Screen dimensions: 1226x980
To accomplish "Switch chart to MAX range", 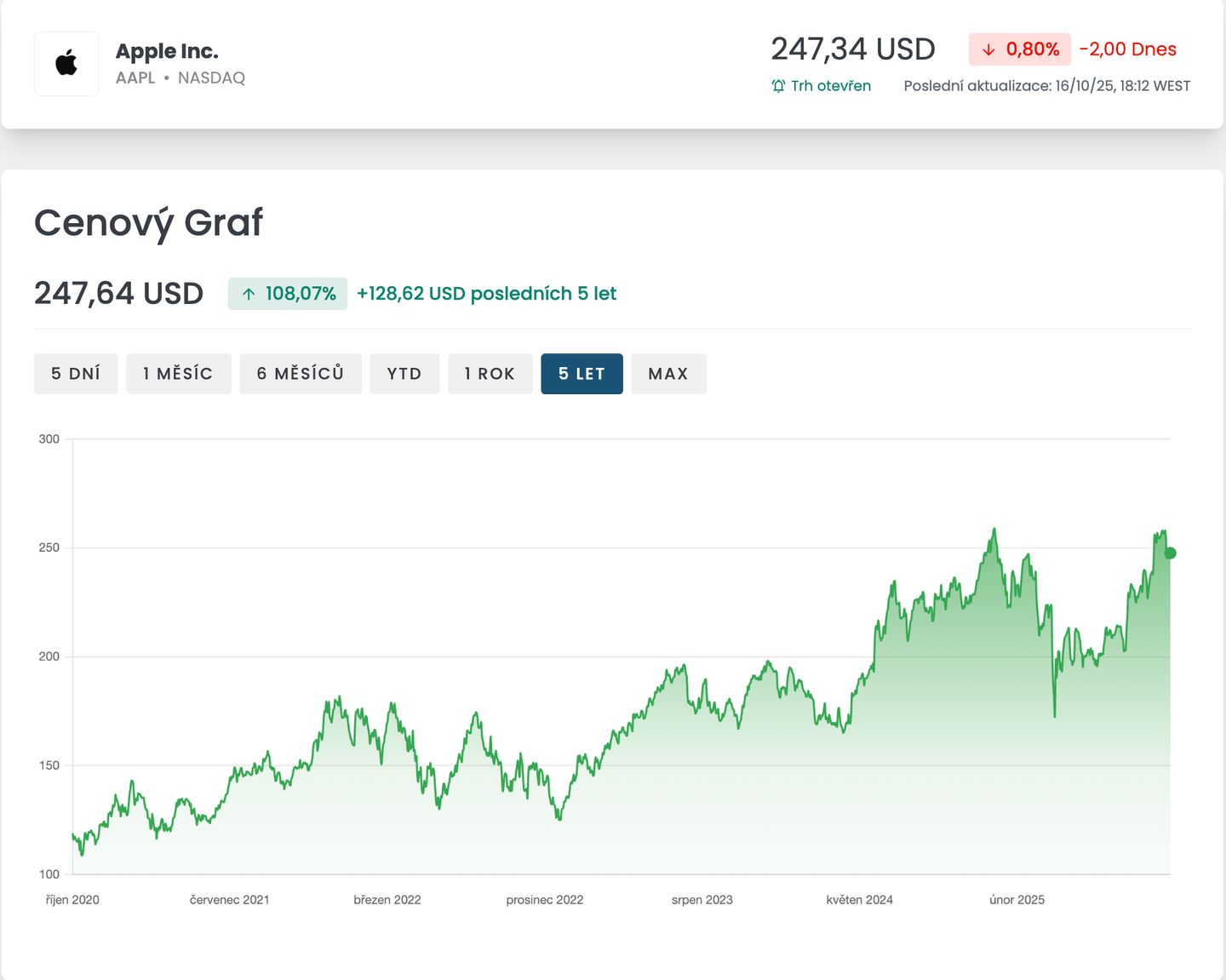I will click(x=668, y=374).
